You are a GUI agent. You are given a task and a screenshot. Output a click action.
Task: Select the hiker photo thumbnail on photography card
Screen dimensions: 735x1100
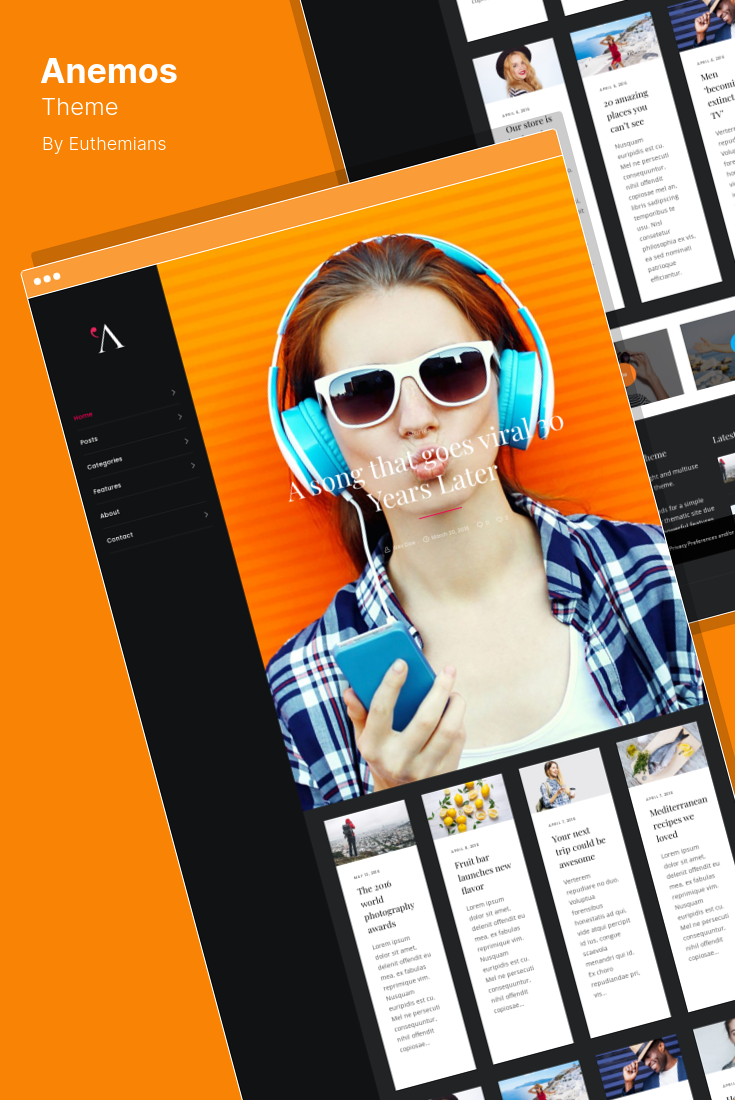[x=370, y=832]
